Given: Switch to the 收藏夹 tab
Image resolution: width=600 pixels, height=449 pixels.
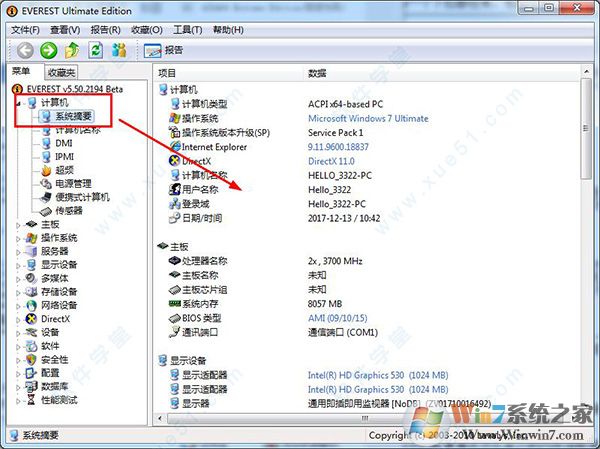Looking at the screenshot, I should click(61, 72).
